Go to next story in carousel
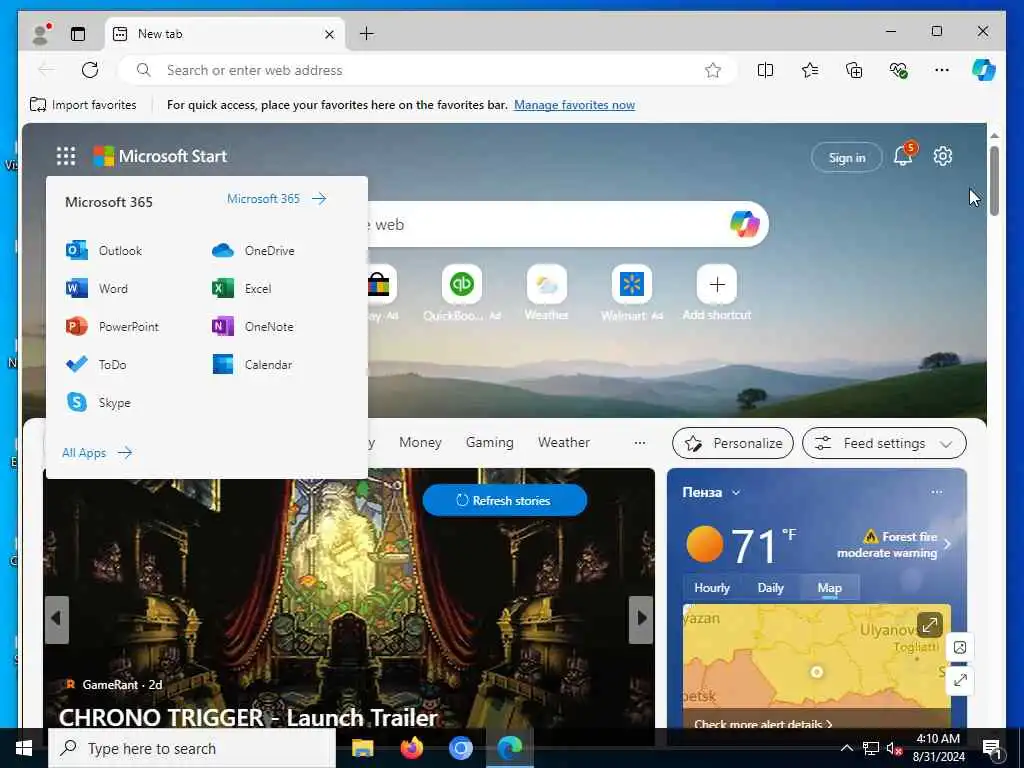This screenshot has width=1024, height=768. [x=641, y=619]
